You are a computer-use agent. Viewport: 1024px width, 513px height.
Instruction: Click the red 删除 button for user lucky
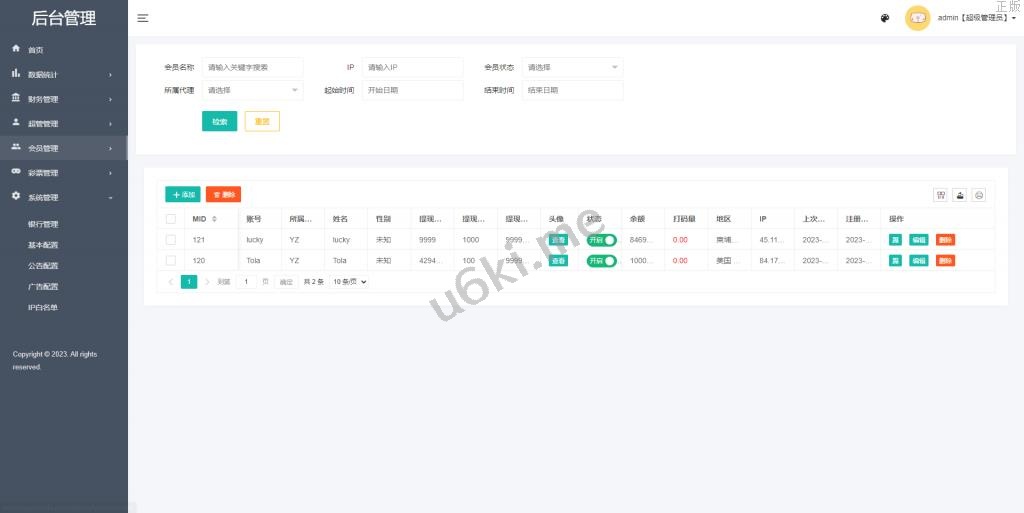[945, 240]
